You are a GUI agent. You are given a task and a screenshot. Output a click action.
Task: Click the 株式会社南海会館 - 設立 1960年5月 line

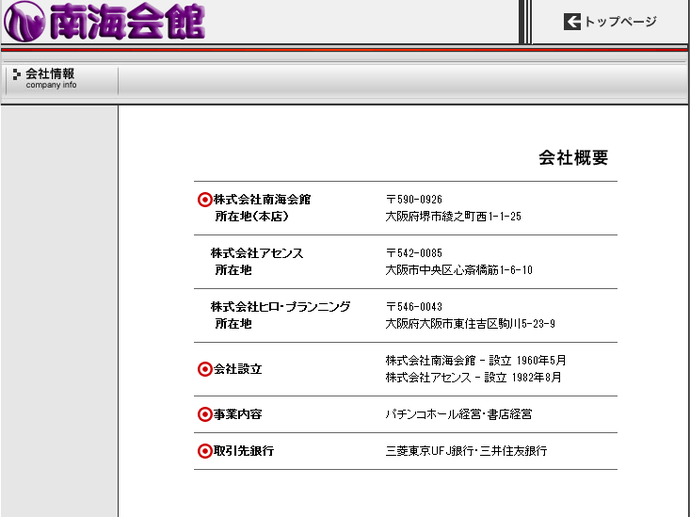(476, 360)
